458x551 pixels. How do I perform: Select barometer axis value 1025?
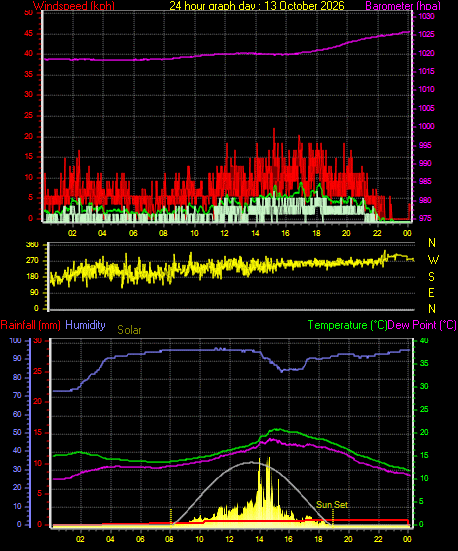426,34
